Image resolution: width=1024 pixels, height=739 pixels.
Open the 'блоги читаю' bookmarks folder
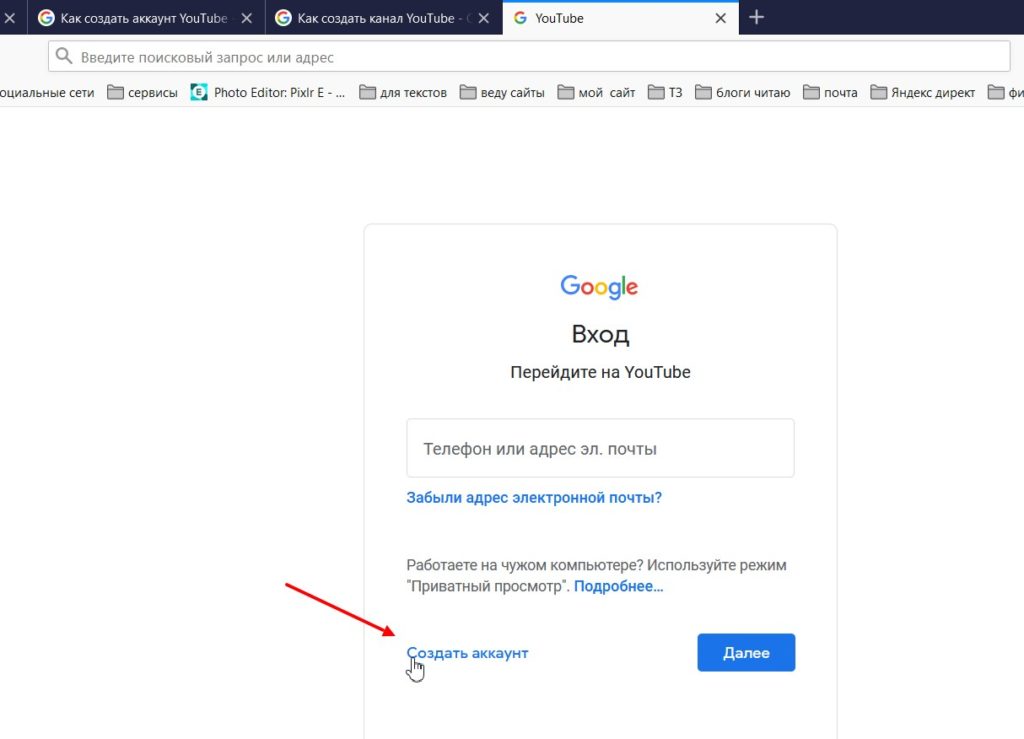(x=743, y=93)
